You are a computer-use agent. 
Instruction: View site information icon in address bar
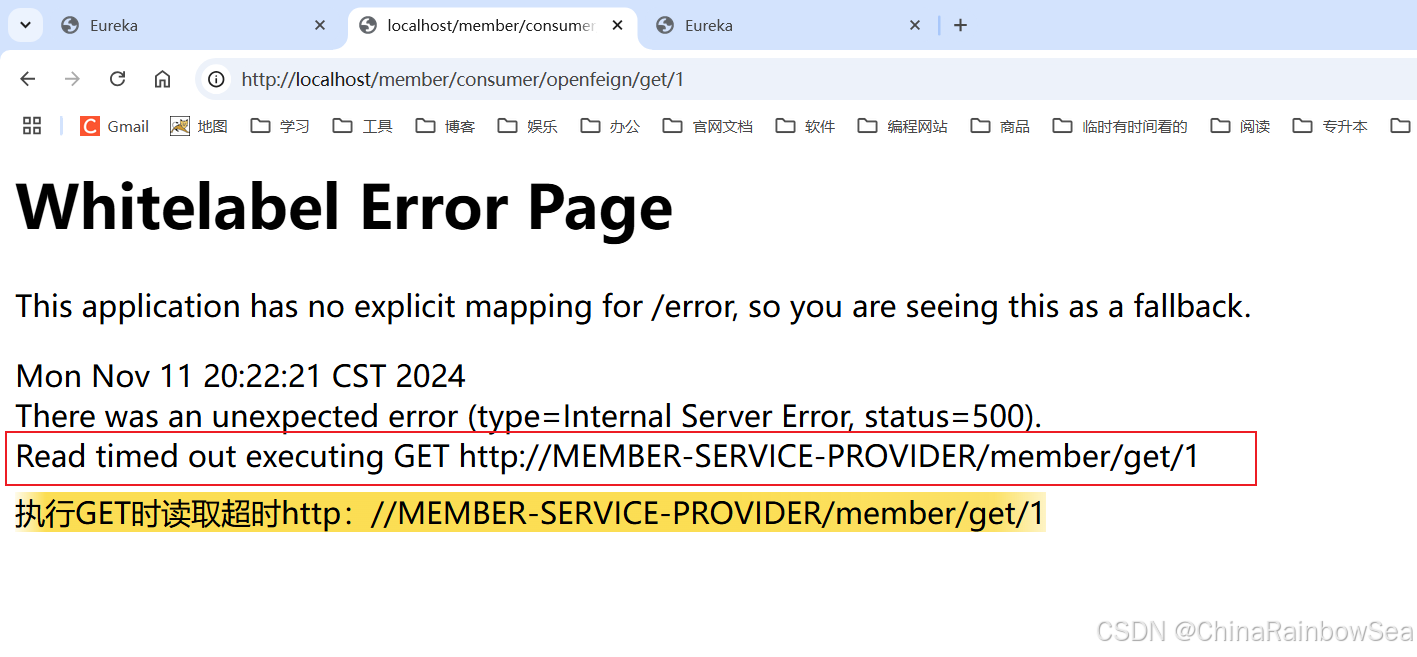click(x=216, y=79)
